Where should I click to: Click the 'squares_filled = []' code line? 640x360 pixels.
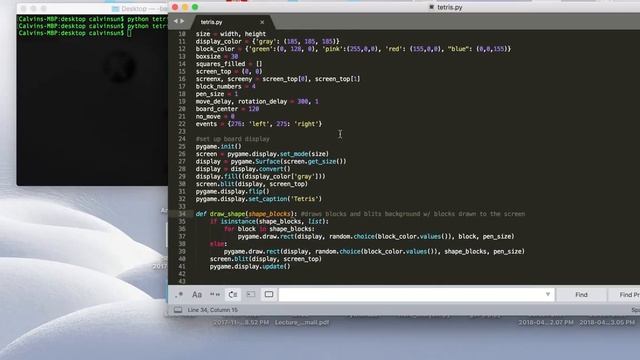(229, 64)
